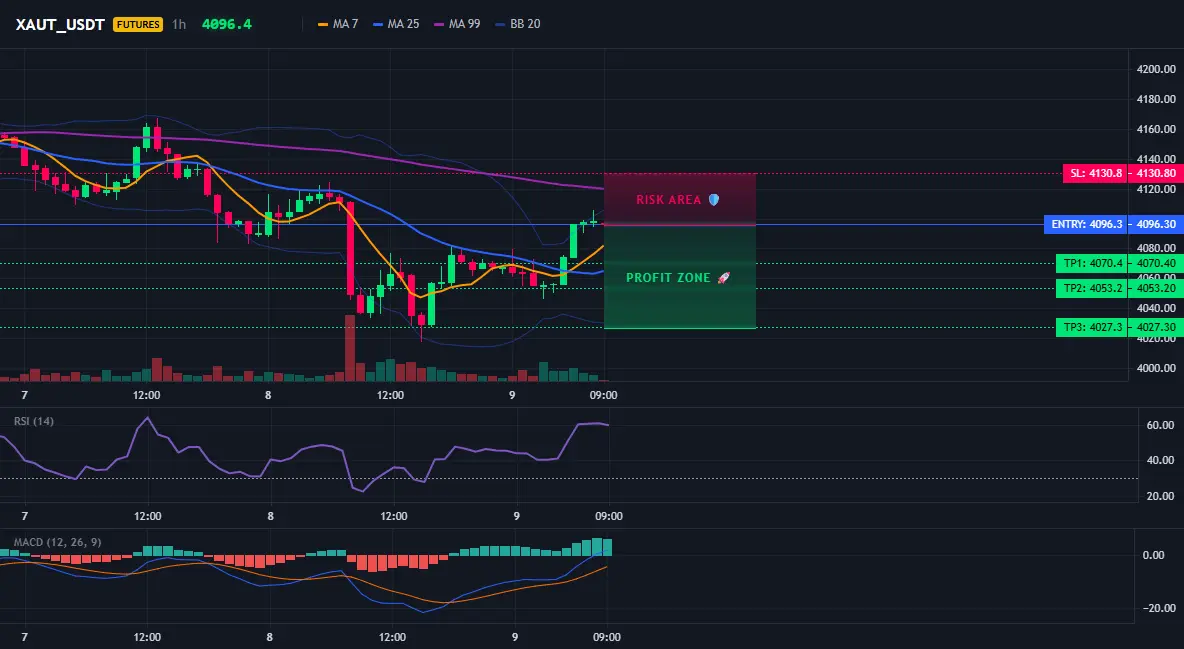This screenshot has width=1184, height=649.
Task: Click the MA 7 legend entry
Action: point(338,24)
